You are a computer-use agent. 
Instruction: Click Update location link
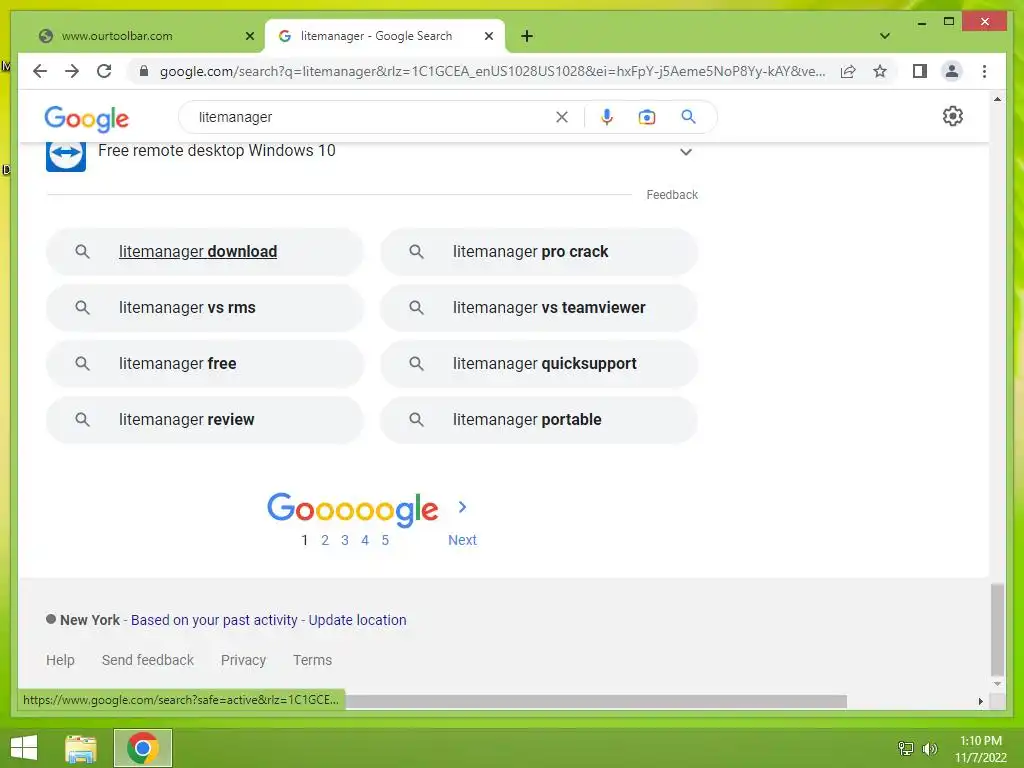pyautogui.click(x=357, y=620)
